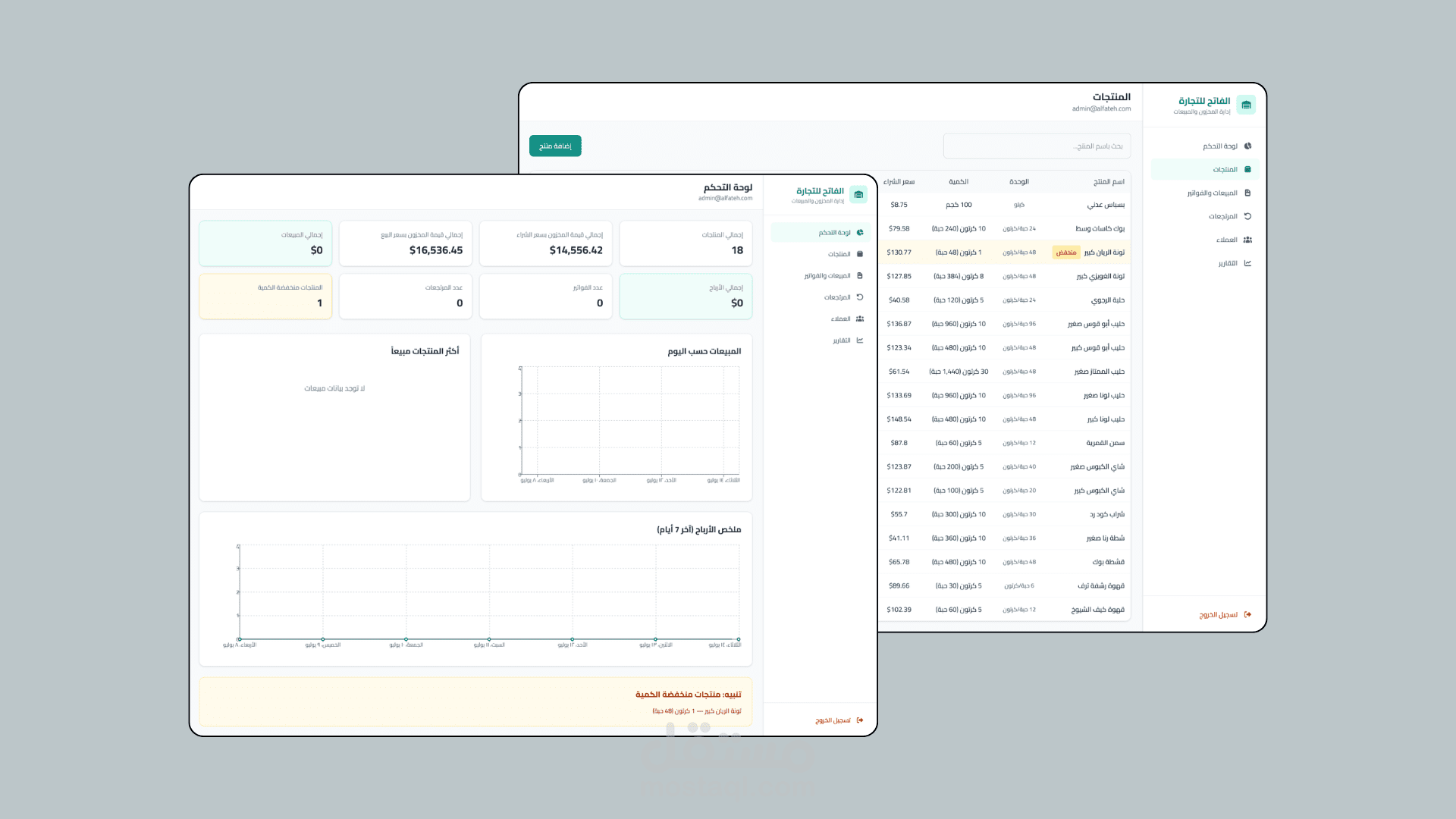Select the شطة زنا صغير product name

[1106, 538]
